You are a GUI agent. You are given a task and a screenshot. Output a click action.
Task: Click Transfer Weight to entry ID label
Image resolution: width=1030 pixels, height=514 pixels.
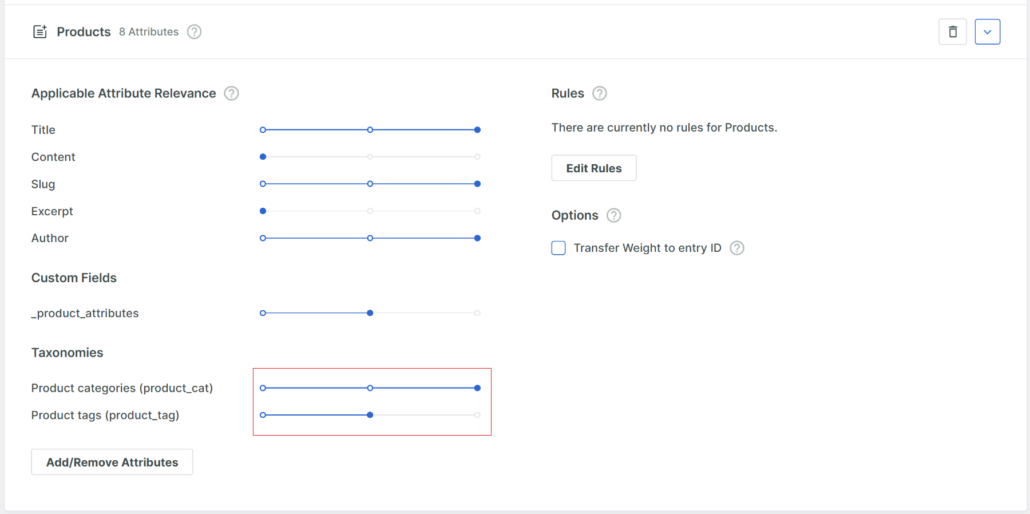point(648,248)
